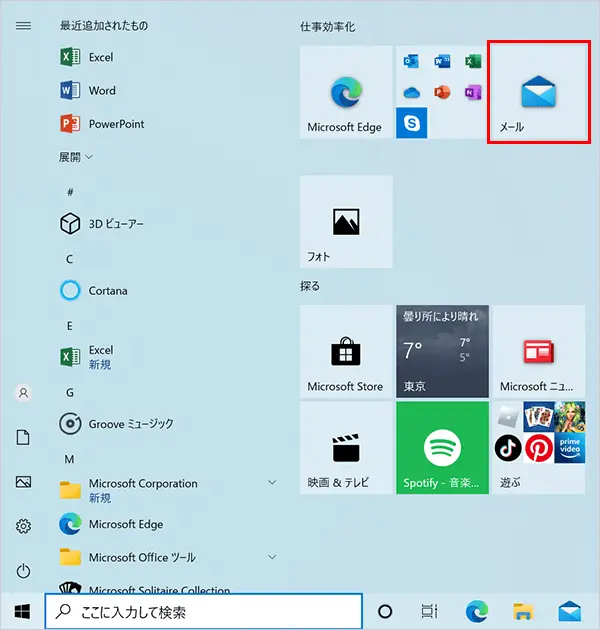Open the メール tile
Screen dimensions: 600x630
point(539,92)
